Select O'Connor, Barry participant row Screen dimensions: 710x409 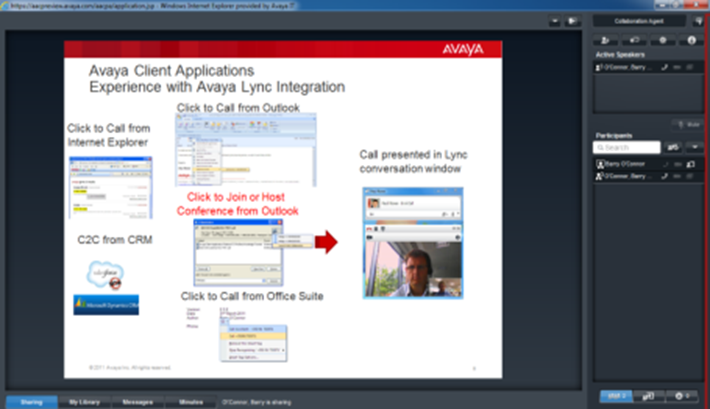(648, 176)
